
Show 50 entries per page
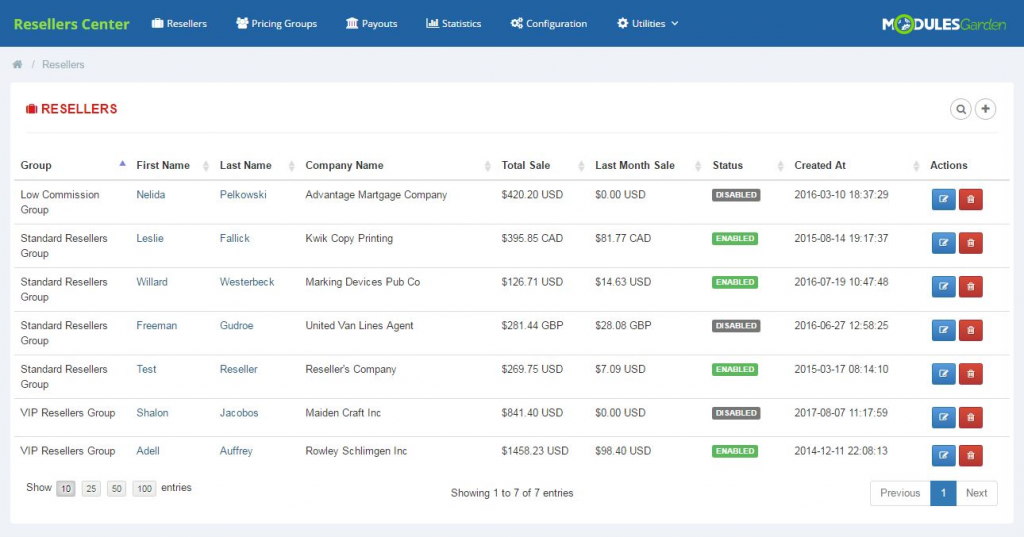point(117,489)
